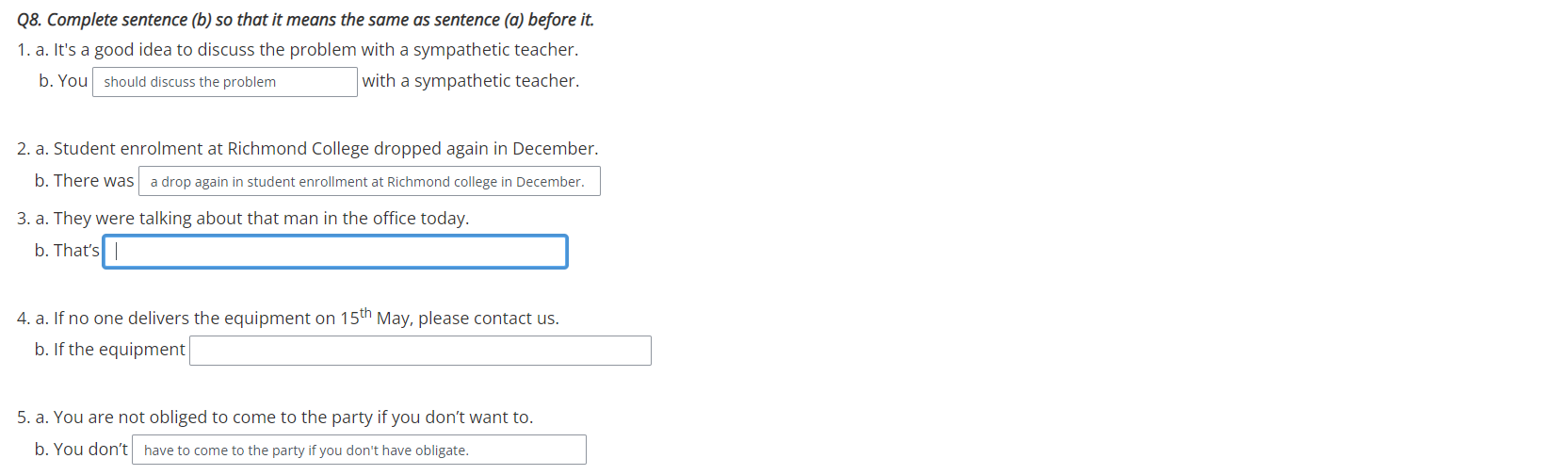Click sentence 3a about the man in the office
Image resolution: width=1568 pixels, height=475 pixels.
point(242,219)
